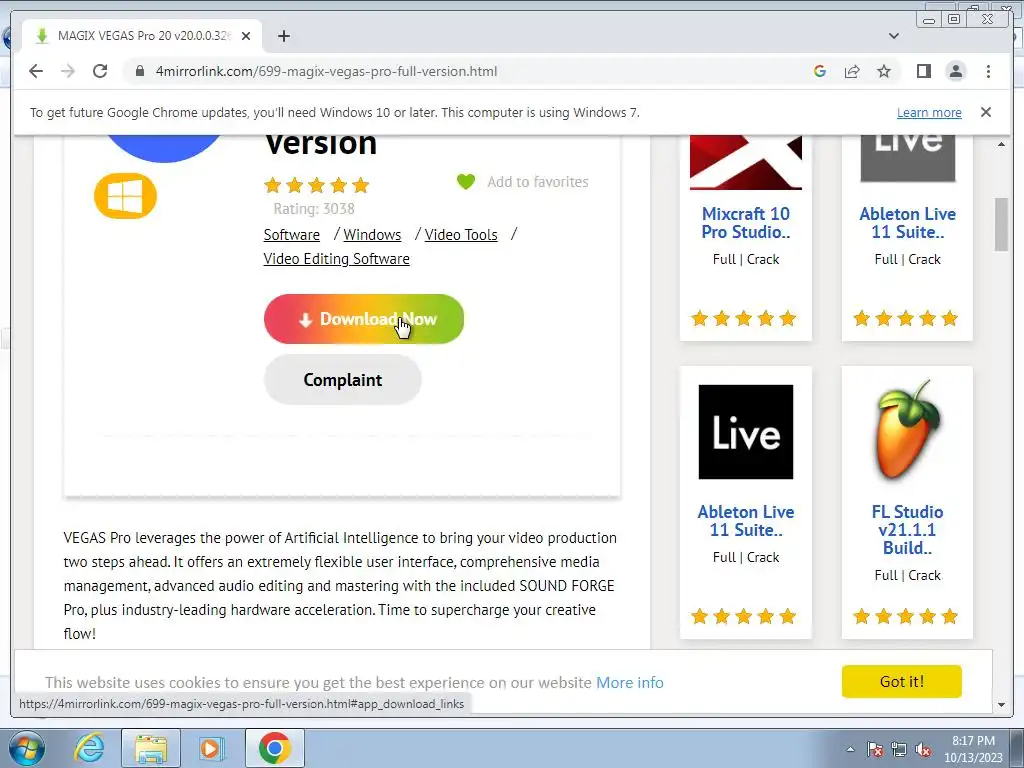The height and width of the screenshot is (768, 1024).
Task: Open the Learn more link
Action: click(x=929, y=112)
